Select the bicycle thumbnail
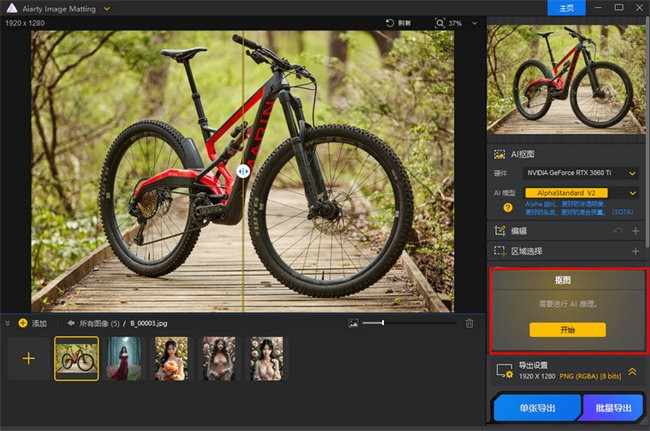Screen dimensions: 650x431 (x=77, y=358)
